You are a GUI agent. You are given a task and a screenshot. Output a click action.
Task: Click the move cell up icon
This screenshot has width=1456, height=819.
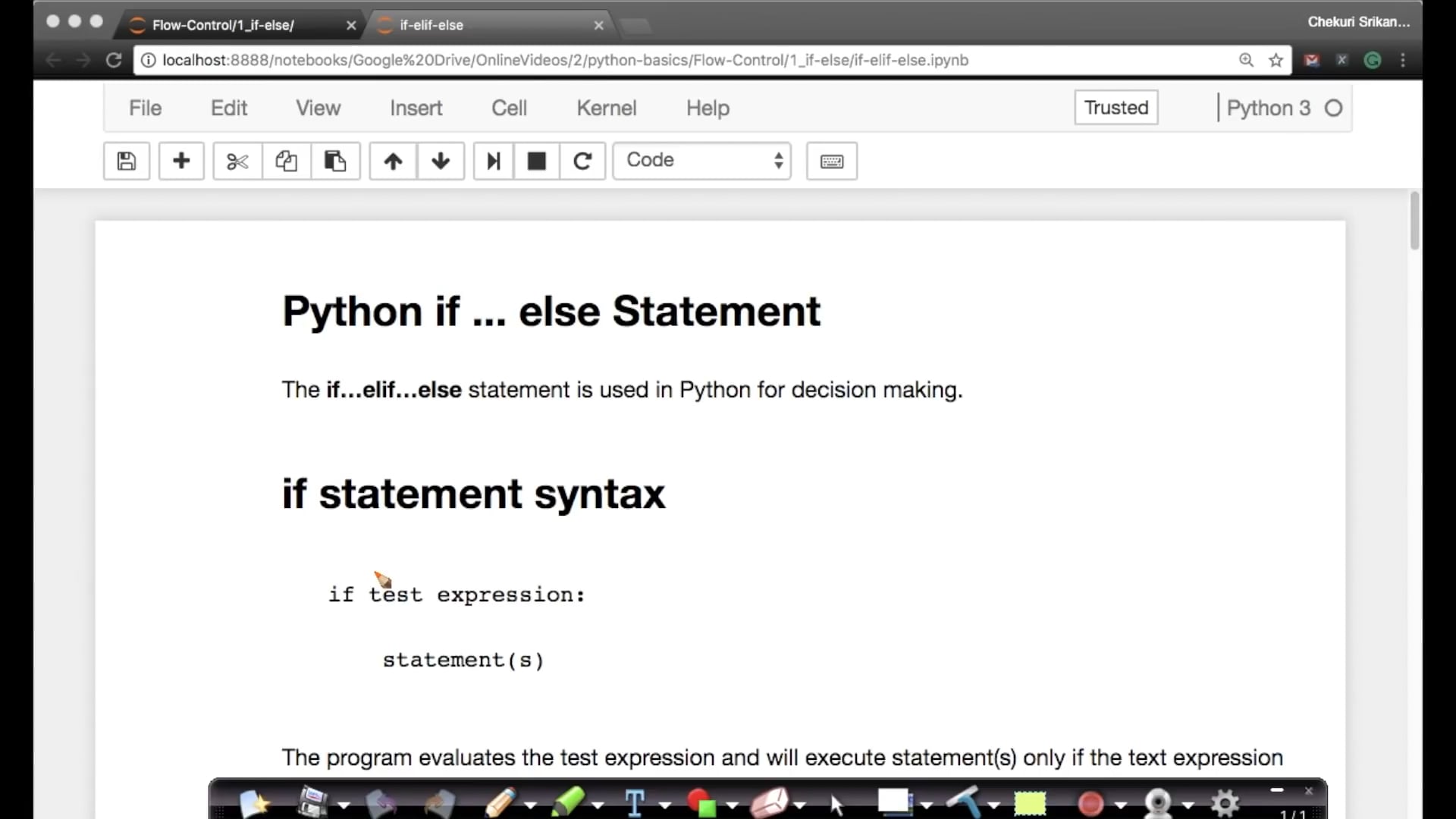(x=392, y=160)
